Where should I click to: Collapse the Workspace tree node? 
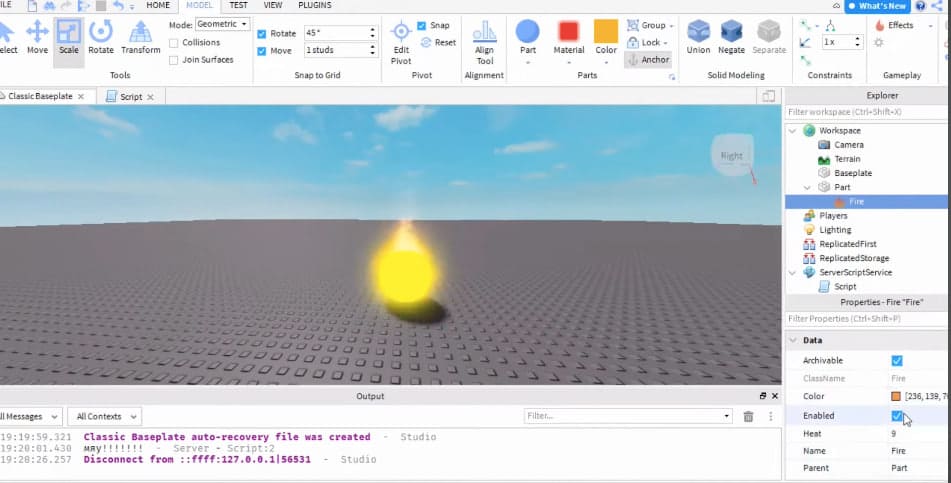pyautogui.click(x=792, y=130)
